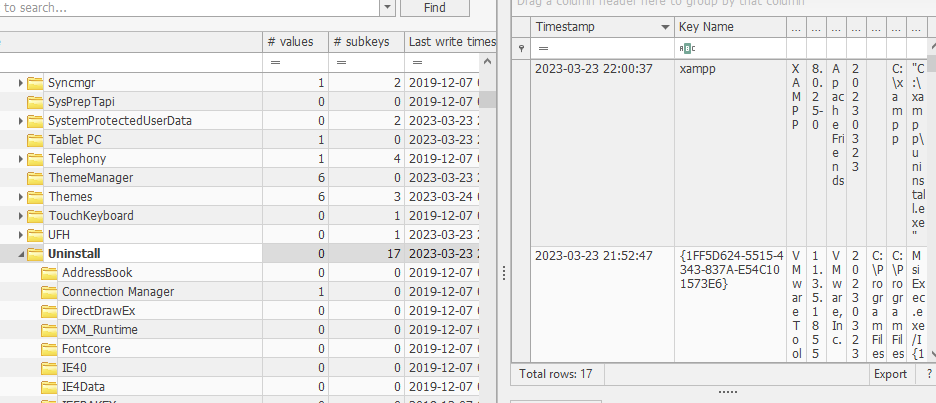Select the 2023-03-23 21:52:47 timestamp cell
936x403 pixels.
(x=602, y=303)
